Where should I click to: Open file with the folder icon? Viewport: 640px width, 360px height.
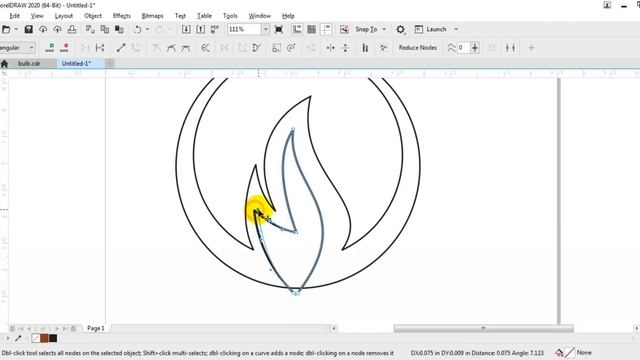point(6,29)
